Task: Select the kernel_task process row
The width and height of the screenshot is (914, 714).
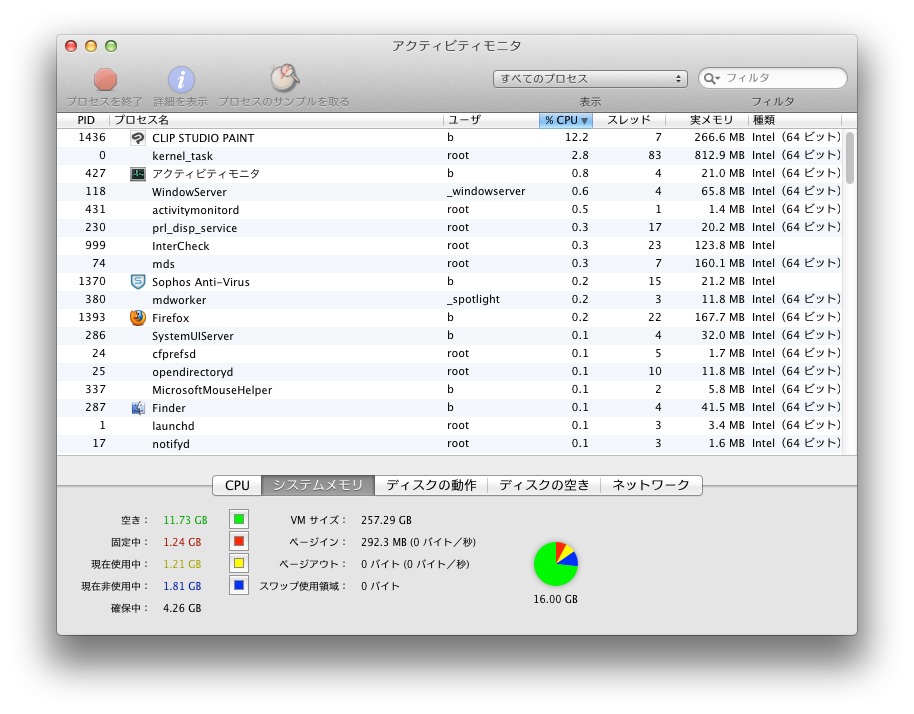Action: pyautogui.click(x=300, y=156)
